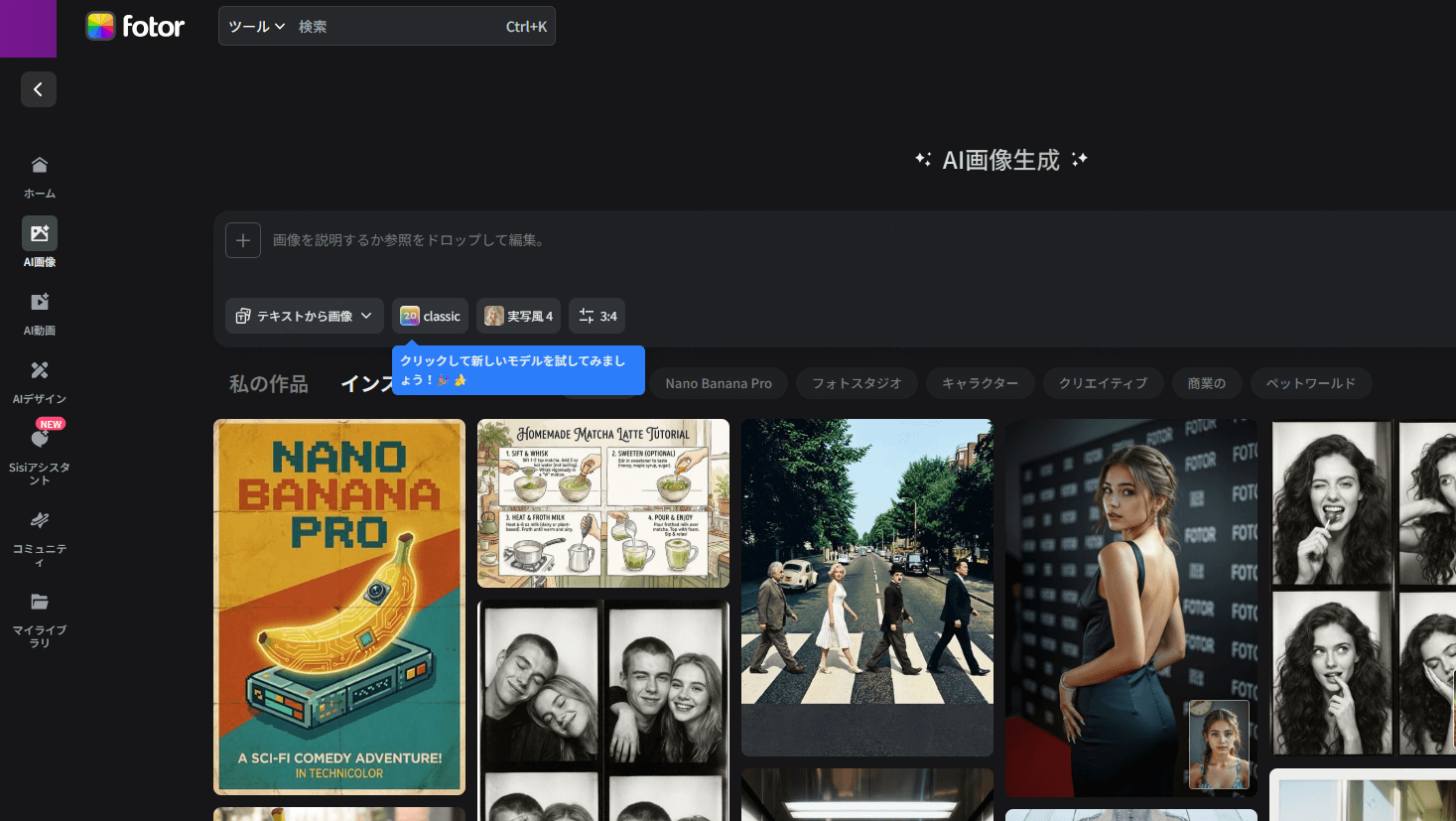Choose the 実写風 4 style option
This screenshot has width=1456, height=821.
(x=518, y=316)
